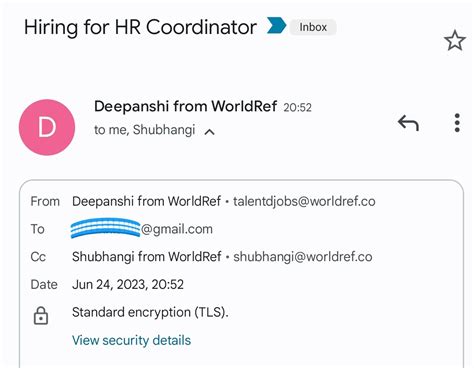The height and width of the screenshot is (368, 474).
Task: Collapse recipient details chevron
Action: pyautogui.click(x=209, y=132)
